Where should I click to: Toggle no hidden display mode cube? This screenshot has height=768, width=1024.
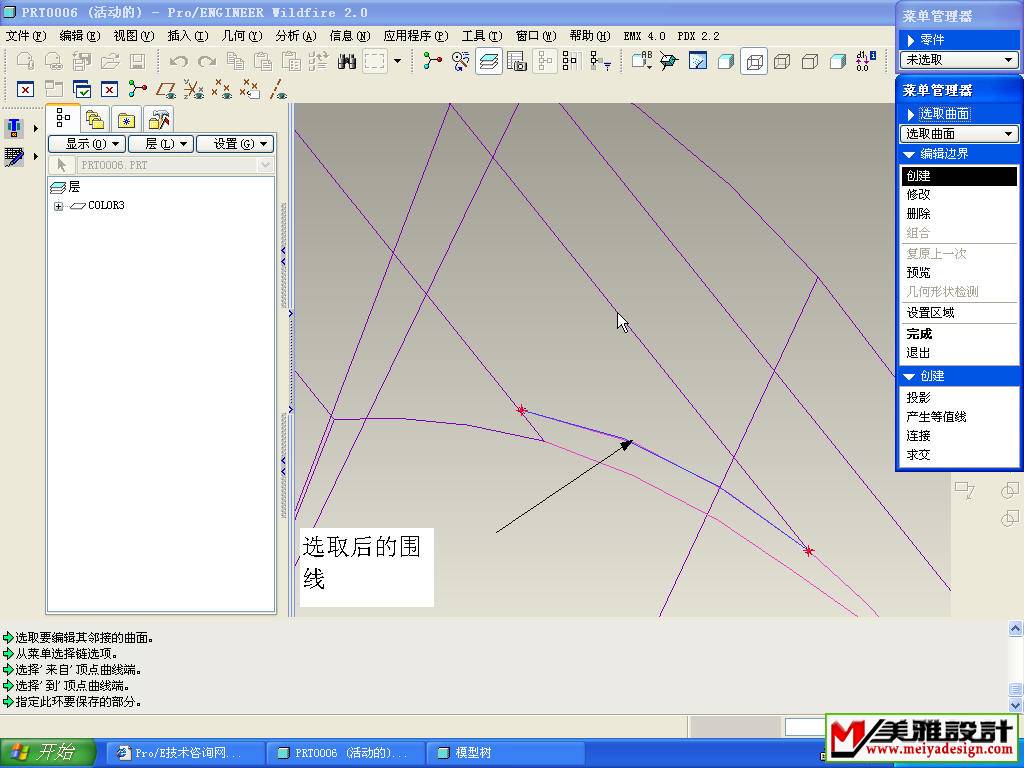click(x=810, y=61)
